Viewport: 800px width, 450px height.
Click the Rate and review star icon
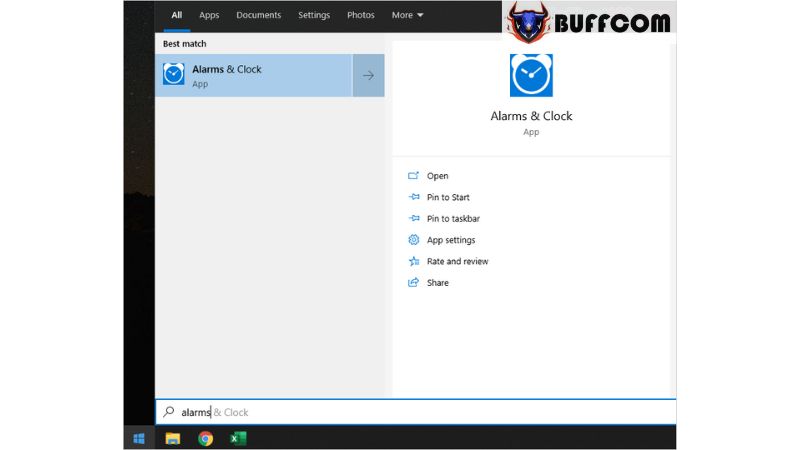[414, 261]
